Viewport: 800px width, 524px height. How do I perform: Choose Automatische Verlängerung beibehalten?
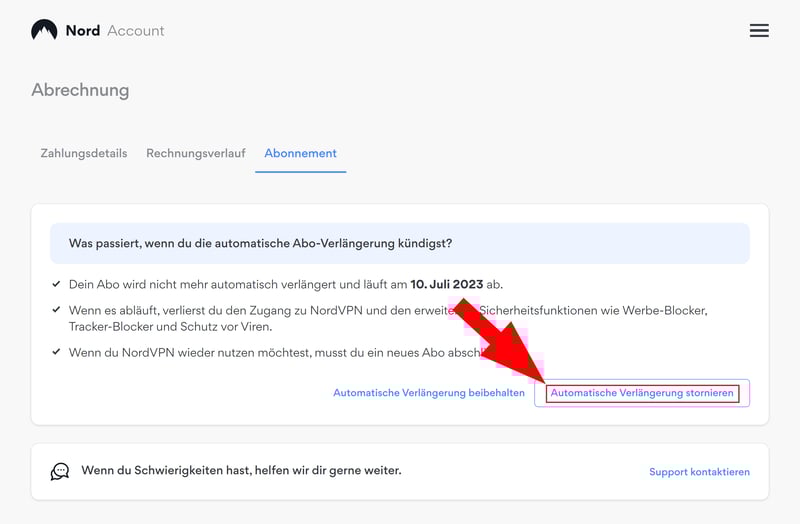click(428, 393)
